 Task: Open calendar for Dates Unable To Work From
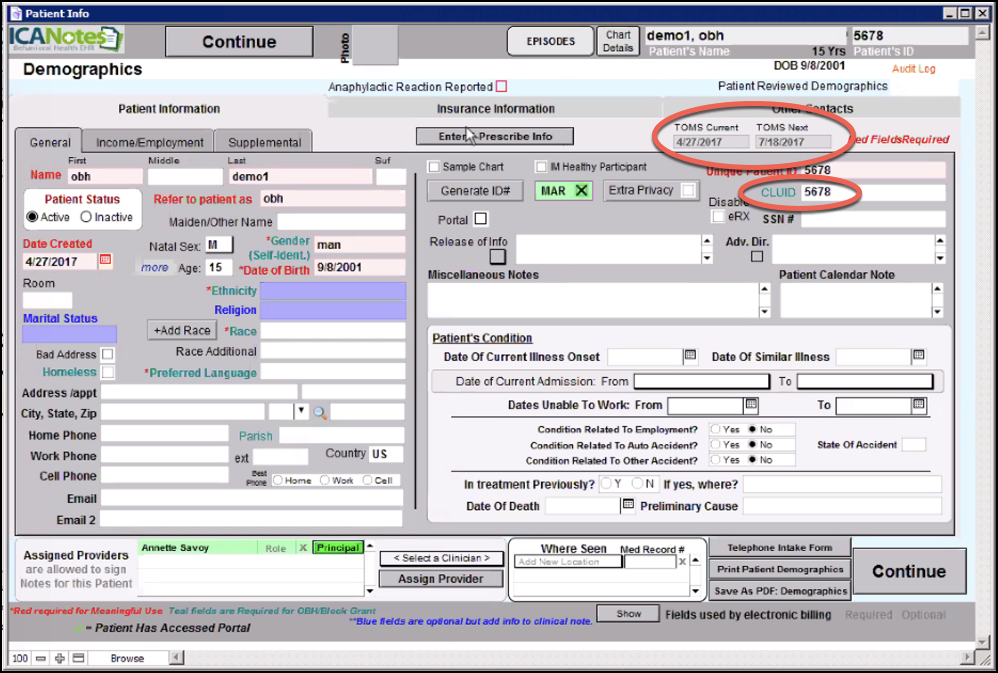[x=751, y=405]
